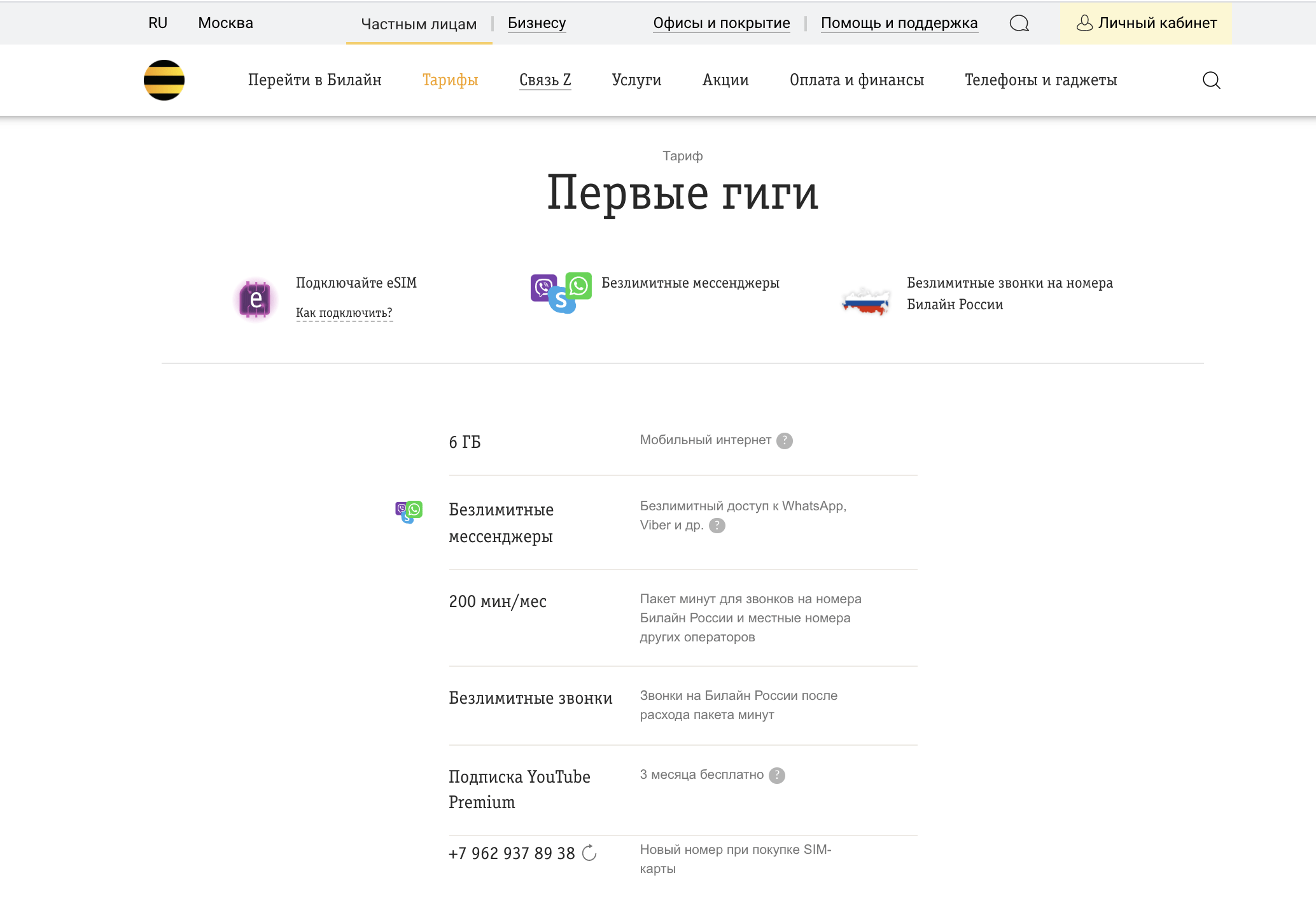
Task: Open the "Москва" region selector
Action: (225, 23)
